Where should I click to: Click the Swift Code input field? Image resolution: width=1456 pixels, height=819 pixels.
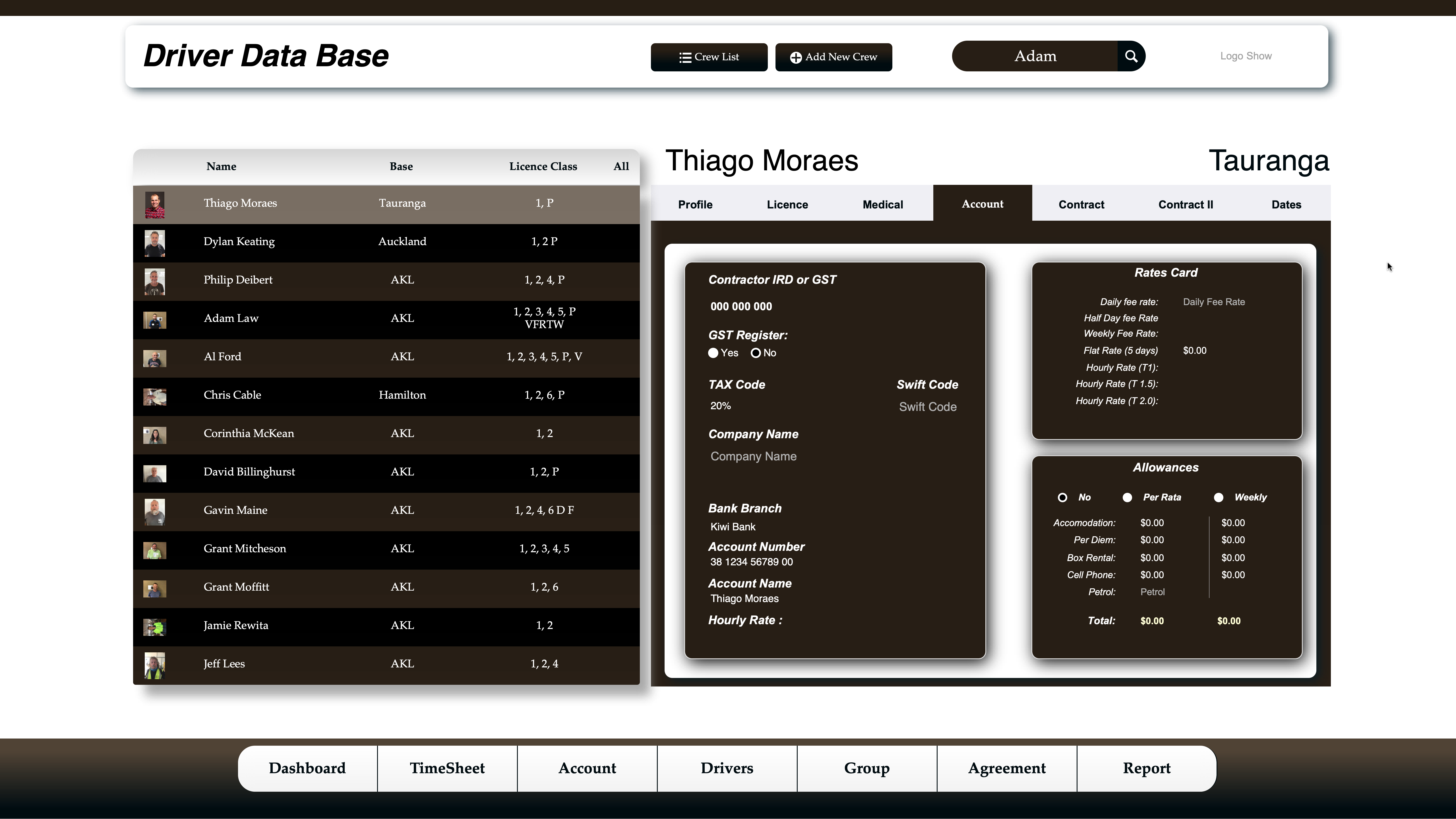928,407
